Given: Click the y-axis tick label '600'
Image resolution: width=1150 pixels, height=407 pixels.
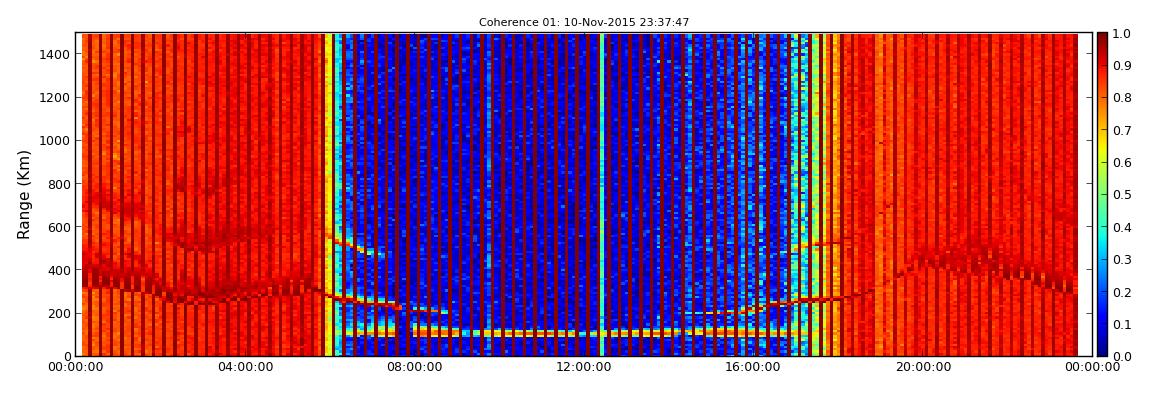Looking at the screenshot, I should (59, 227).
